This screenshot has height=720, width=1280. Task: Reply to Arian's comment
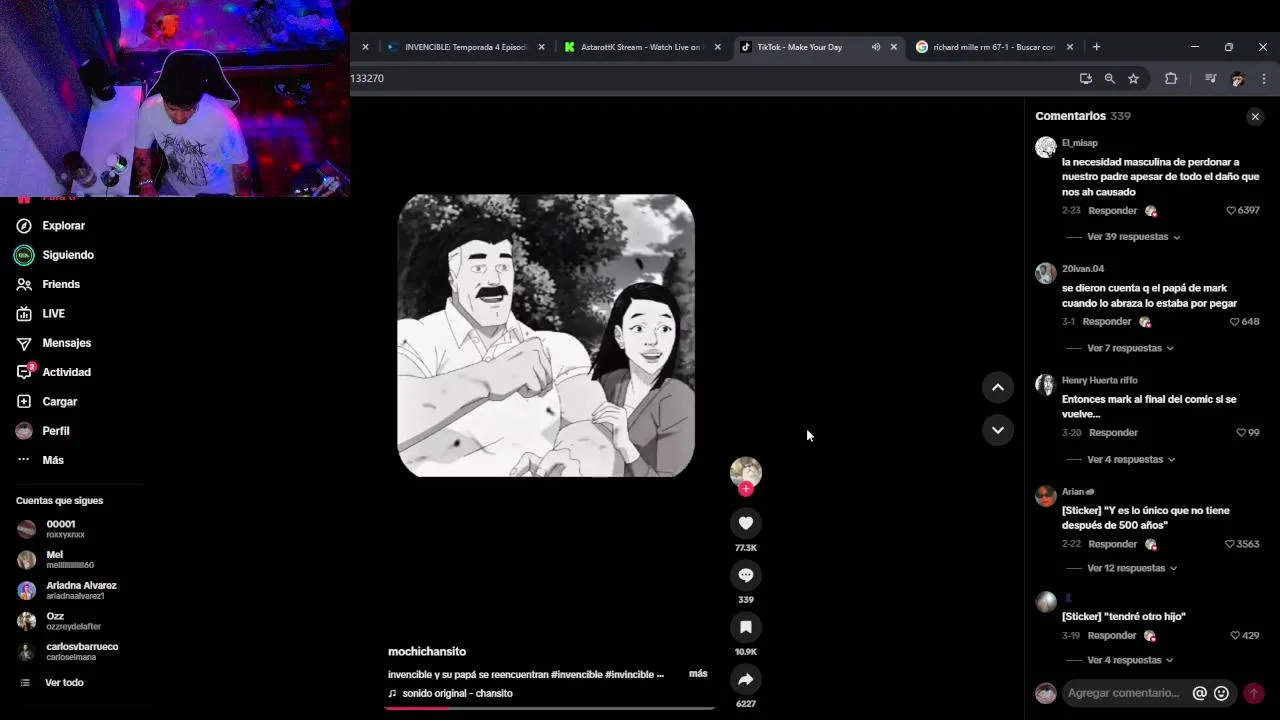1113,544
